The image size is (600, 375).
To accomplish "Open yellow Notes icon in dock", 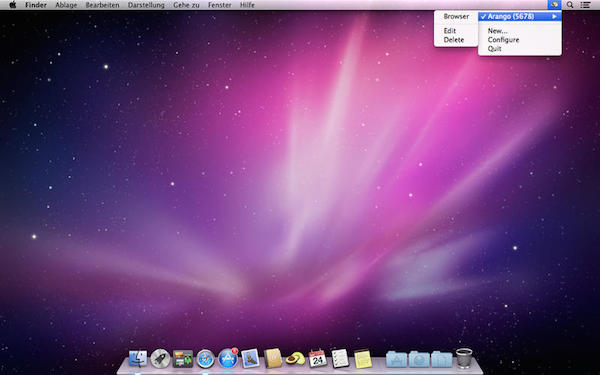I will click(x=363, y=359).
